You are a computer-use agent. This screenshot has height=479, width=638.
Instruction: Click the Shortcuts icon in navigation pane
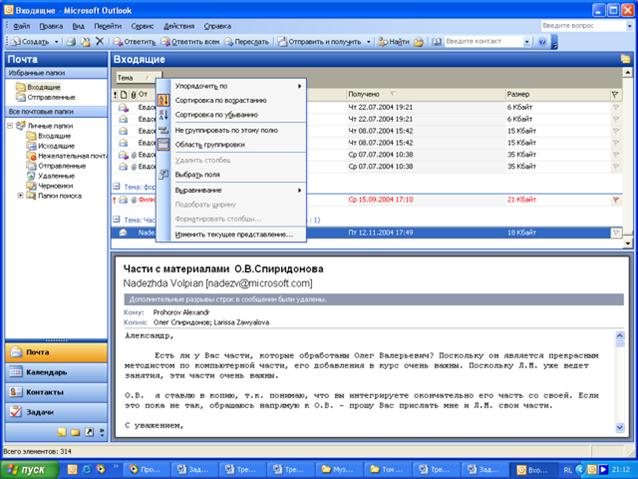click(x=90, y=432)
